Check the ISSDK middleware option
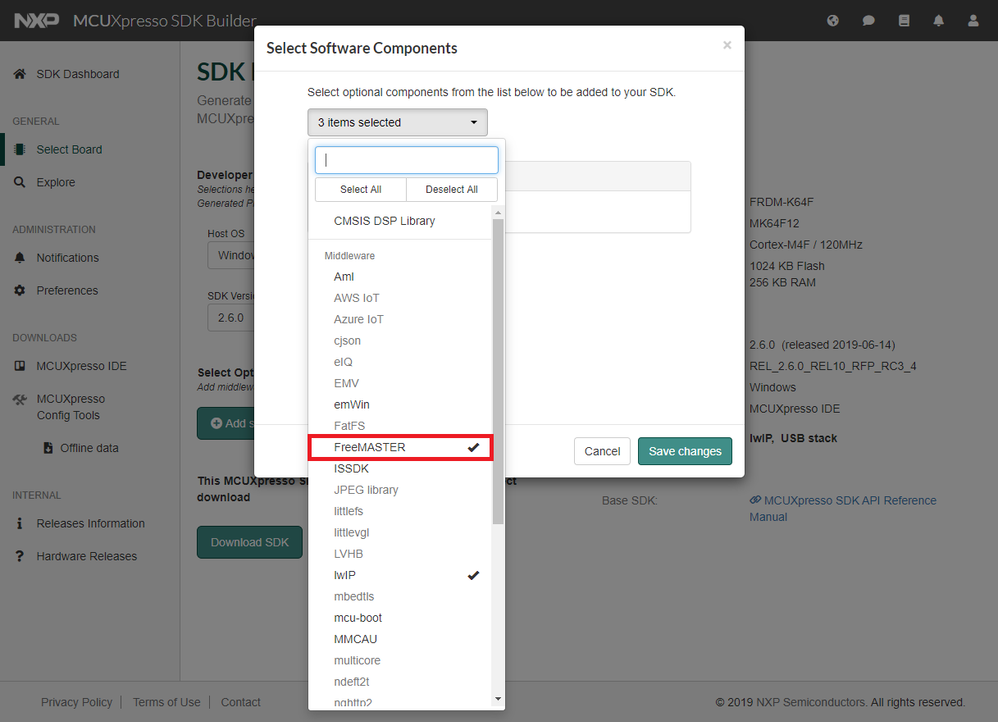 (x=400, y=469)
